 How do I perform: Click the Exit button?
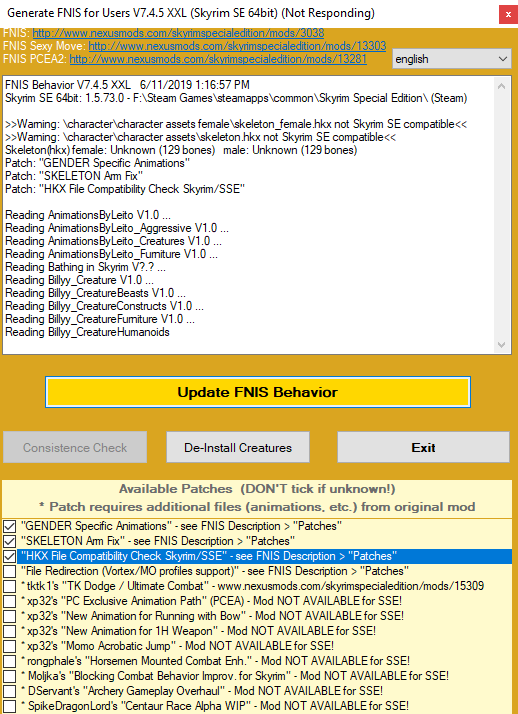pos(423,448)
